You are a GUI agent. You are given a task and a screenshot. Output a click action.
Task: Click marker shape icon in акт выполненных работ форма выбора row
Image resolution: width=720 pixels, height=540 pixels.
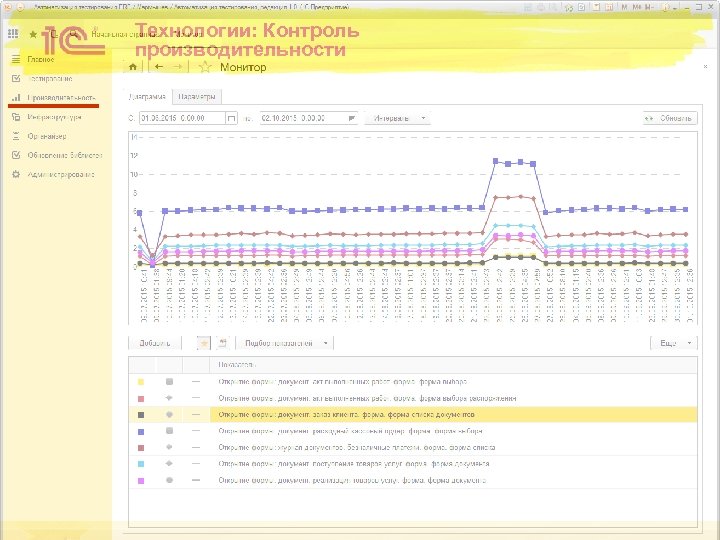169,382
